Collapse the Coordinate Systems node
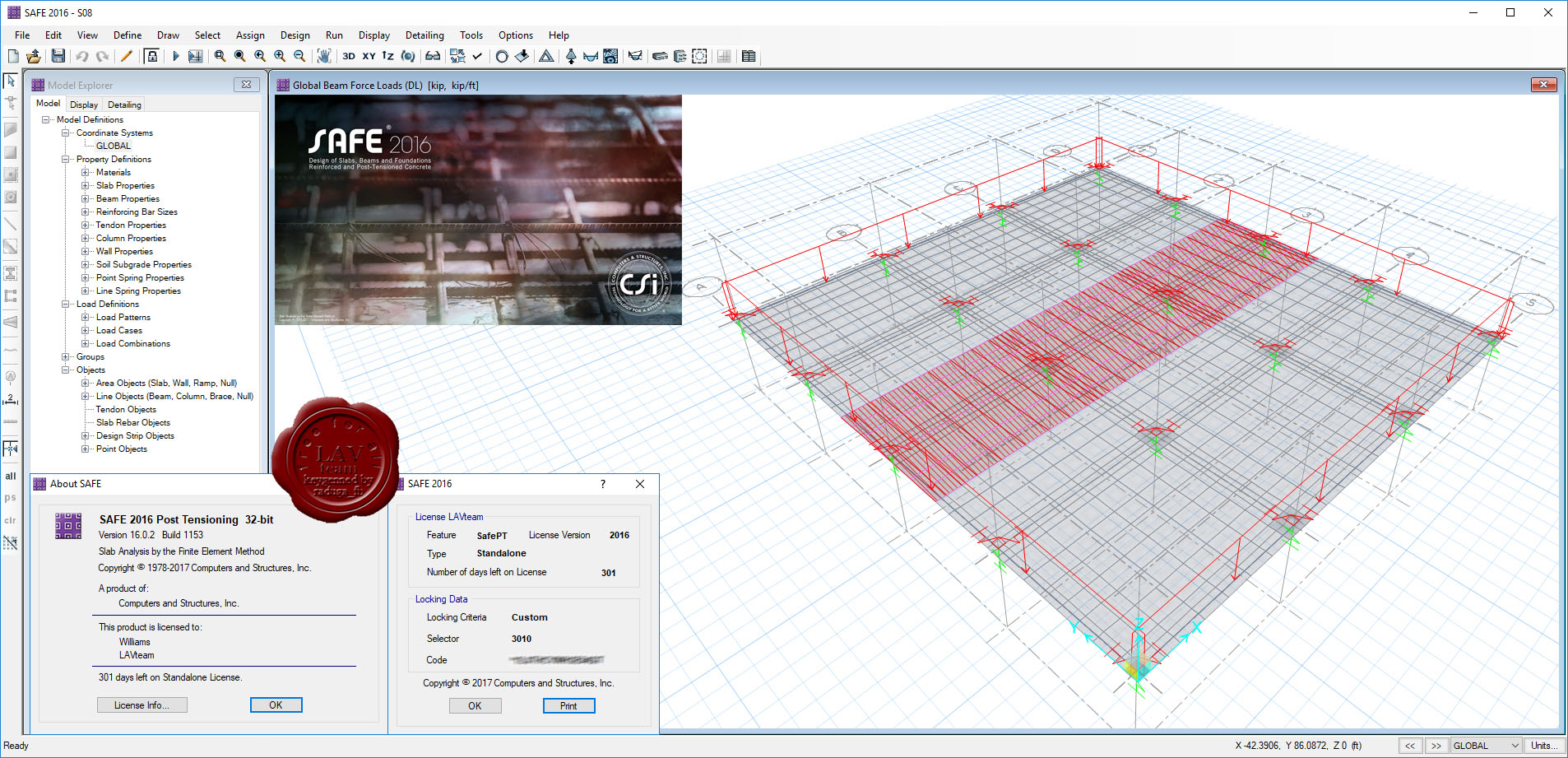 click(x=66, y=133)
